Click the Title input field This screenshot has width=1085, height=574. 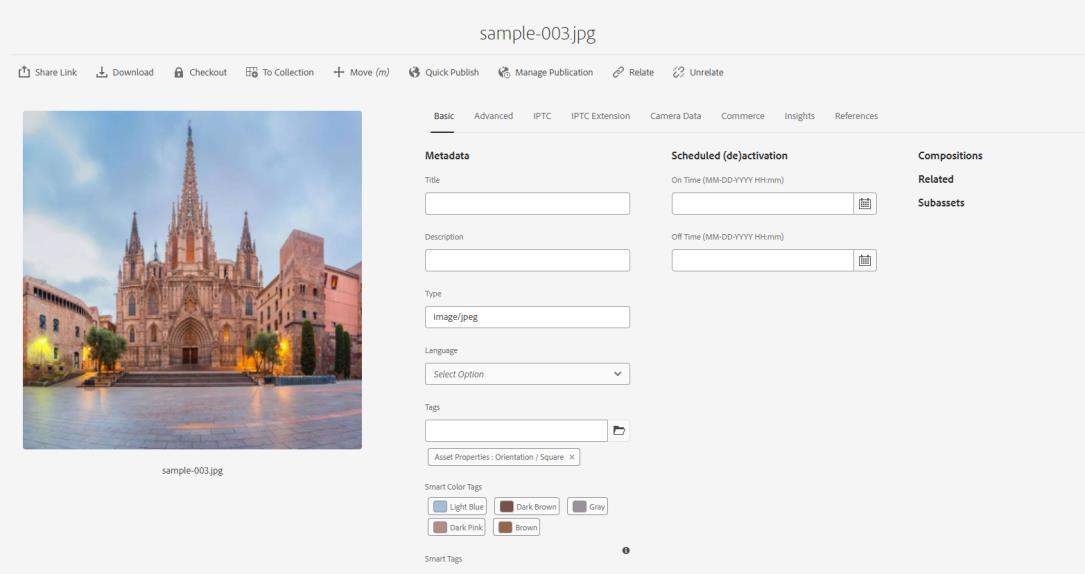coord(527,203)
